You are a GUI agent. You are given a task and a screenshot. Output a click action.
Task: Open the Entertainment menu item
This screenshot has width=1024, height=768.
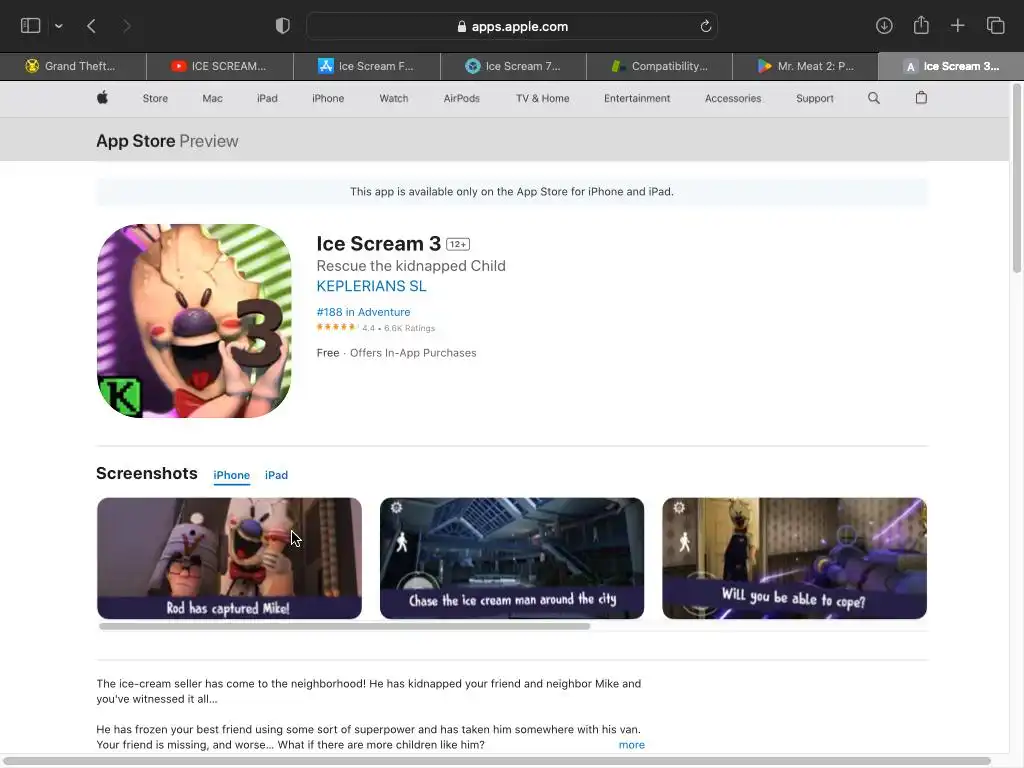[x=637, y=99]
